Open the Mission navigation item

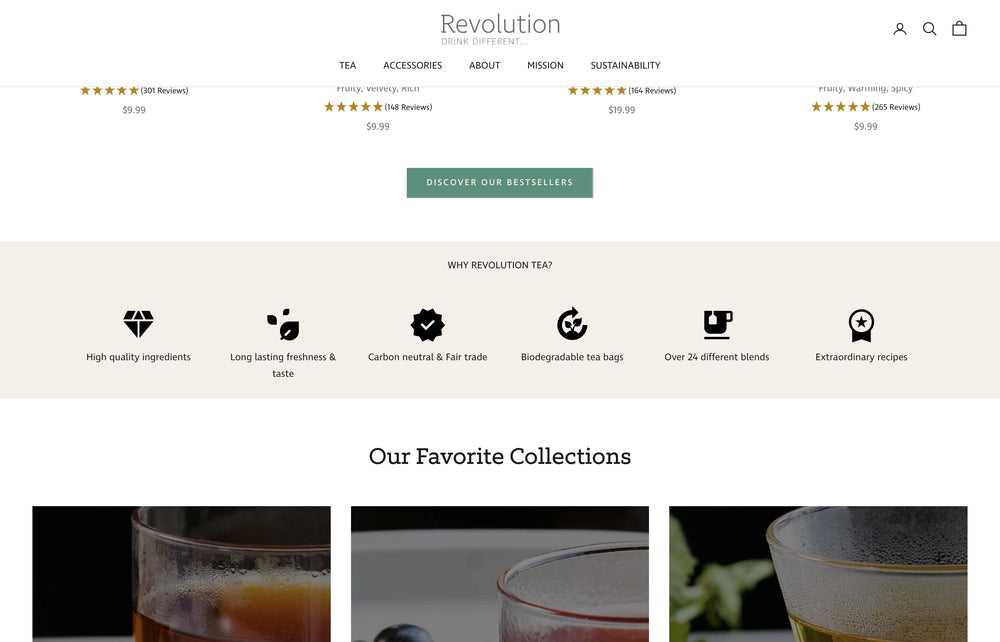[545, 66]
